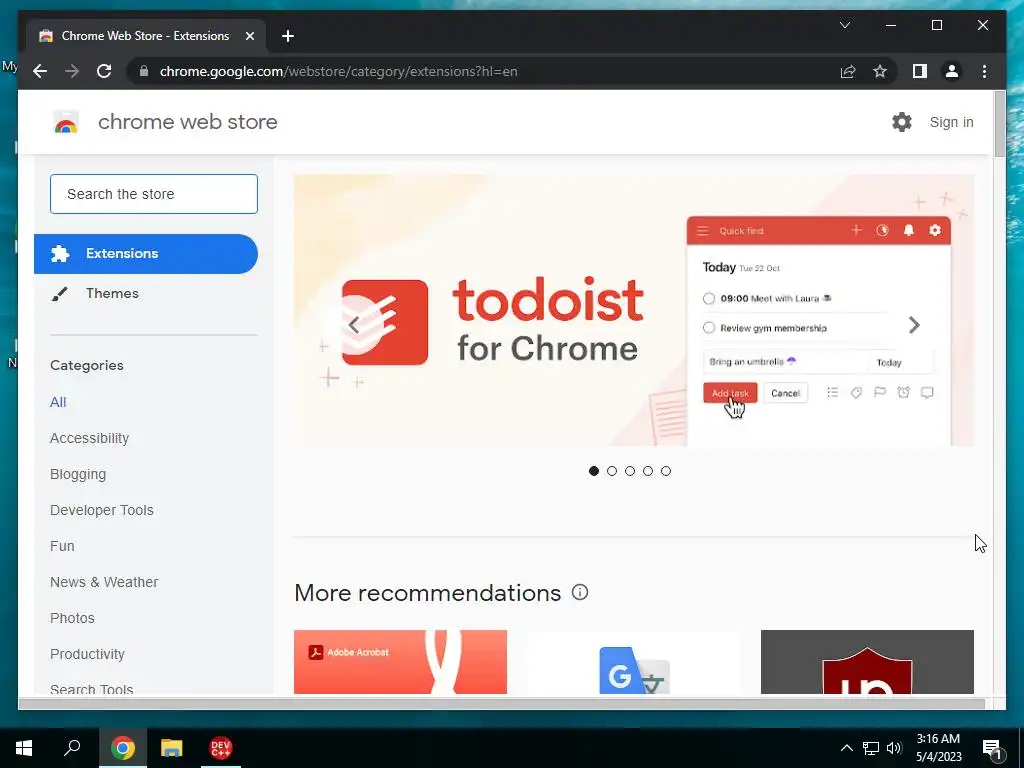The image size is (1024, 768).
Task: Click the More recommendations info icon
Action: (x=580, y=592)
